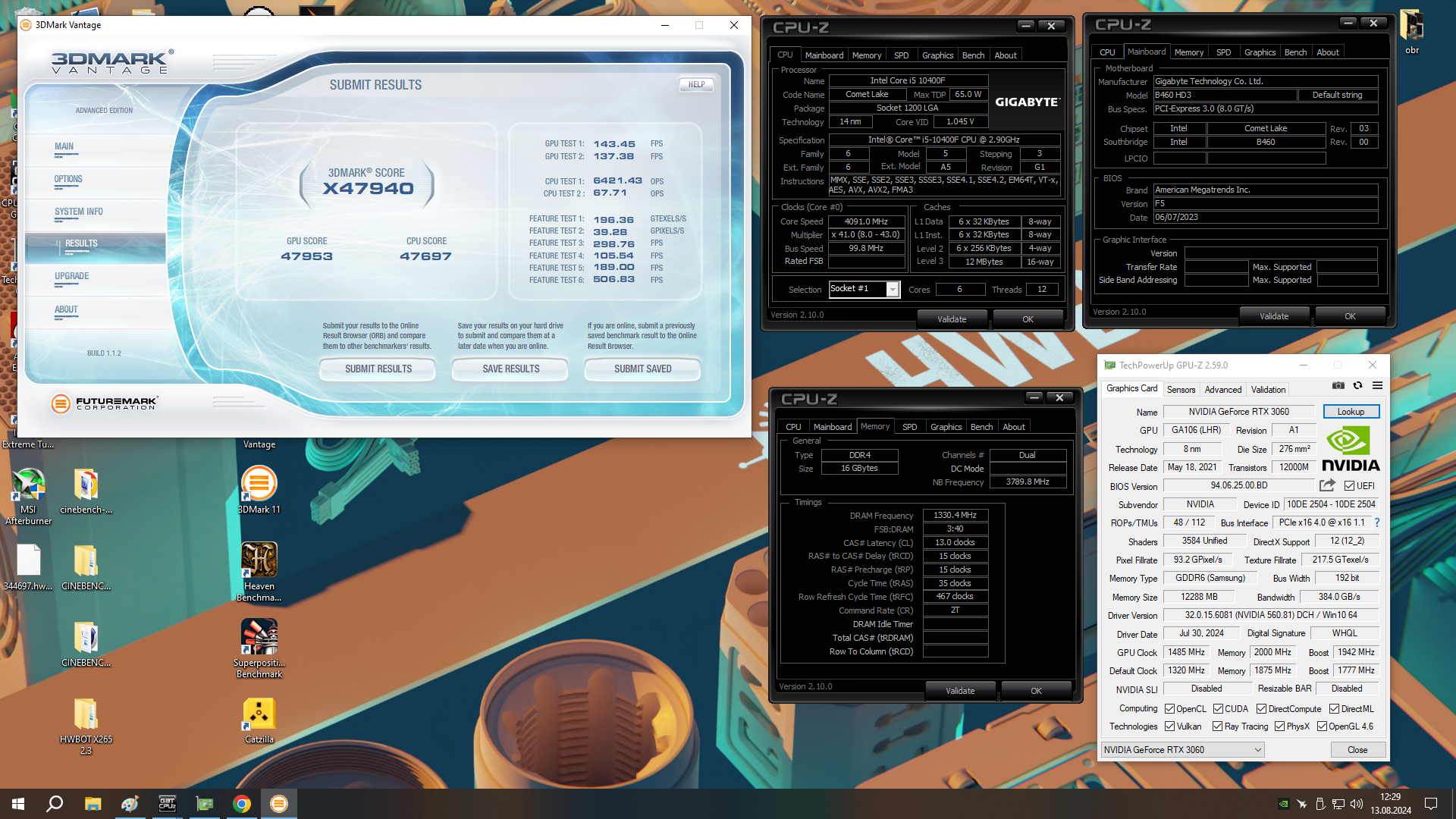This screenshot has height=819, width=1456.
Task: Click the SAVE RESULTS button
Action: (x=510, y=369)
